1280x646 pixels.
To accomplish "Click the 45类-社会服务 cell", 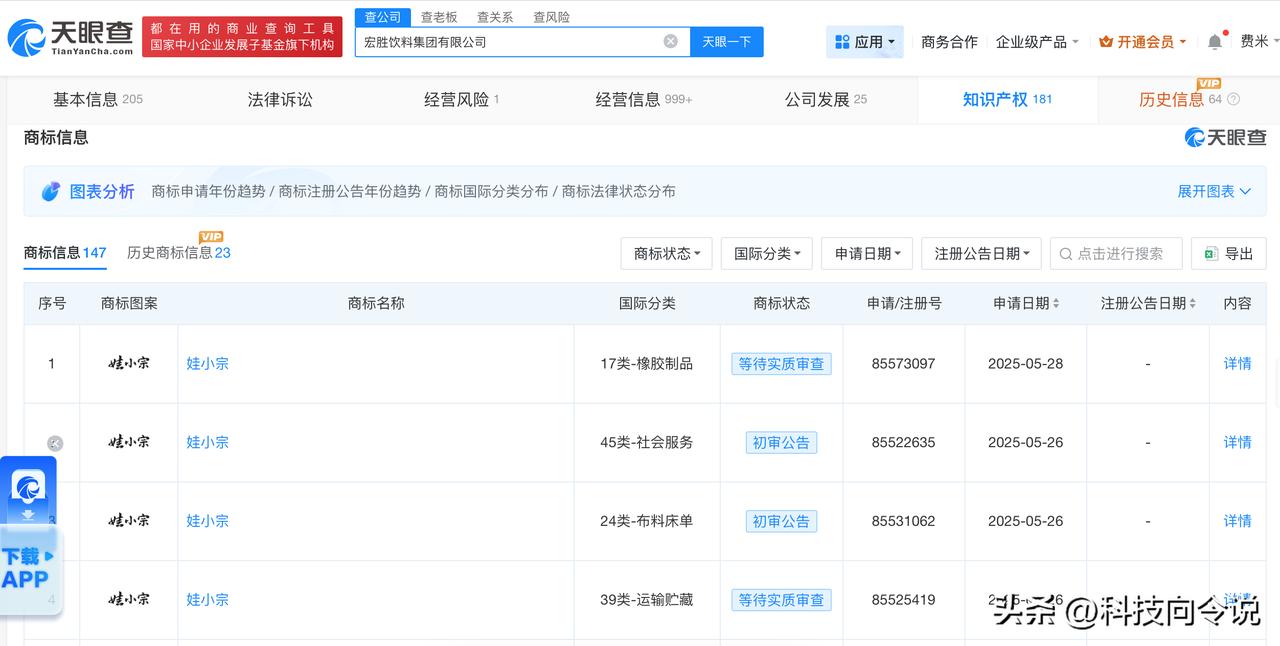I will (x=647, y=442).
